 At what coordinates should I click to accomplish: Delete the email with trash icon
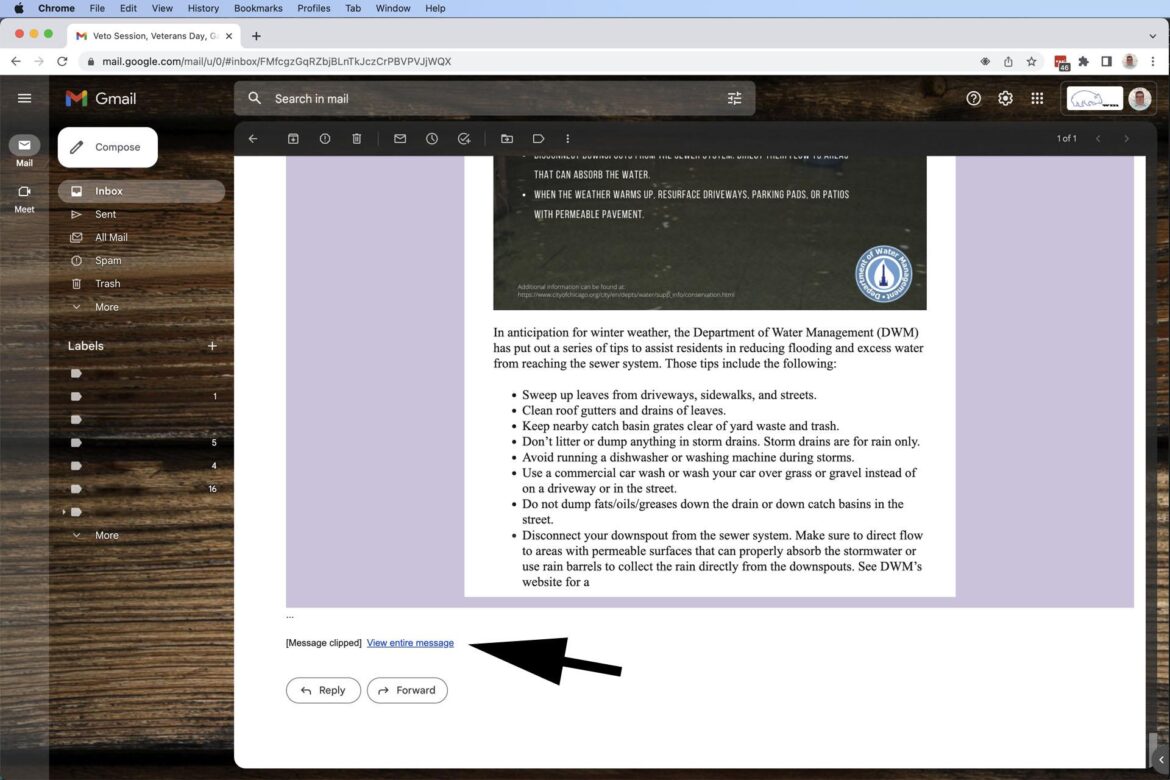(x=357, y=139)
